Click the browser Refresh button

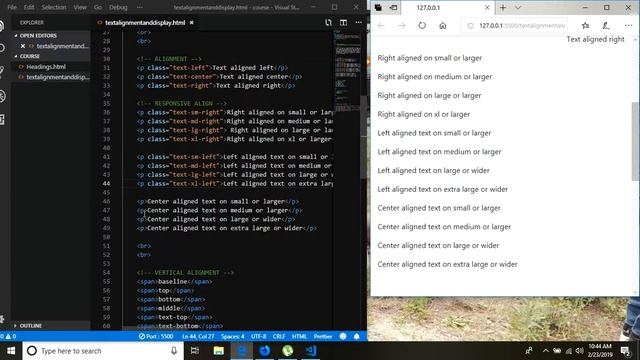coord(422,25)
